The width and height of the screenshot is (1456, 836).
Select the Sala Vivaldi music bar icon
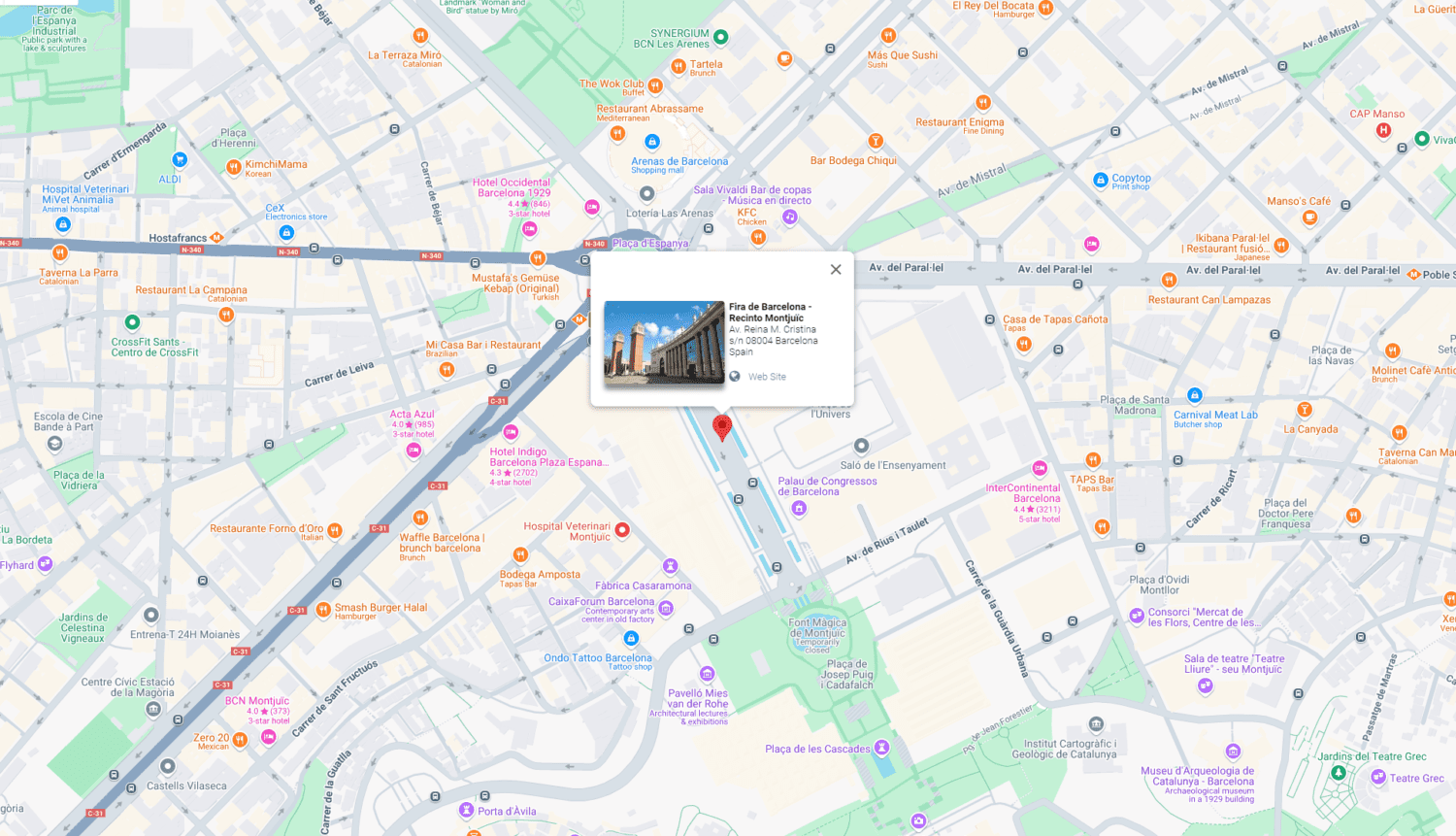(790, 217)
